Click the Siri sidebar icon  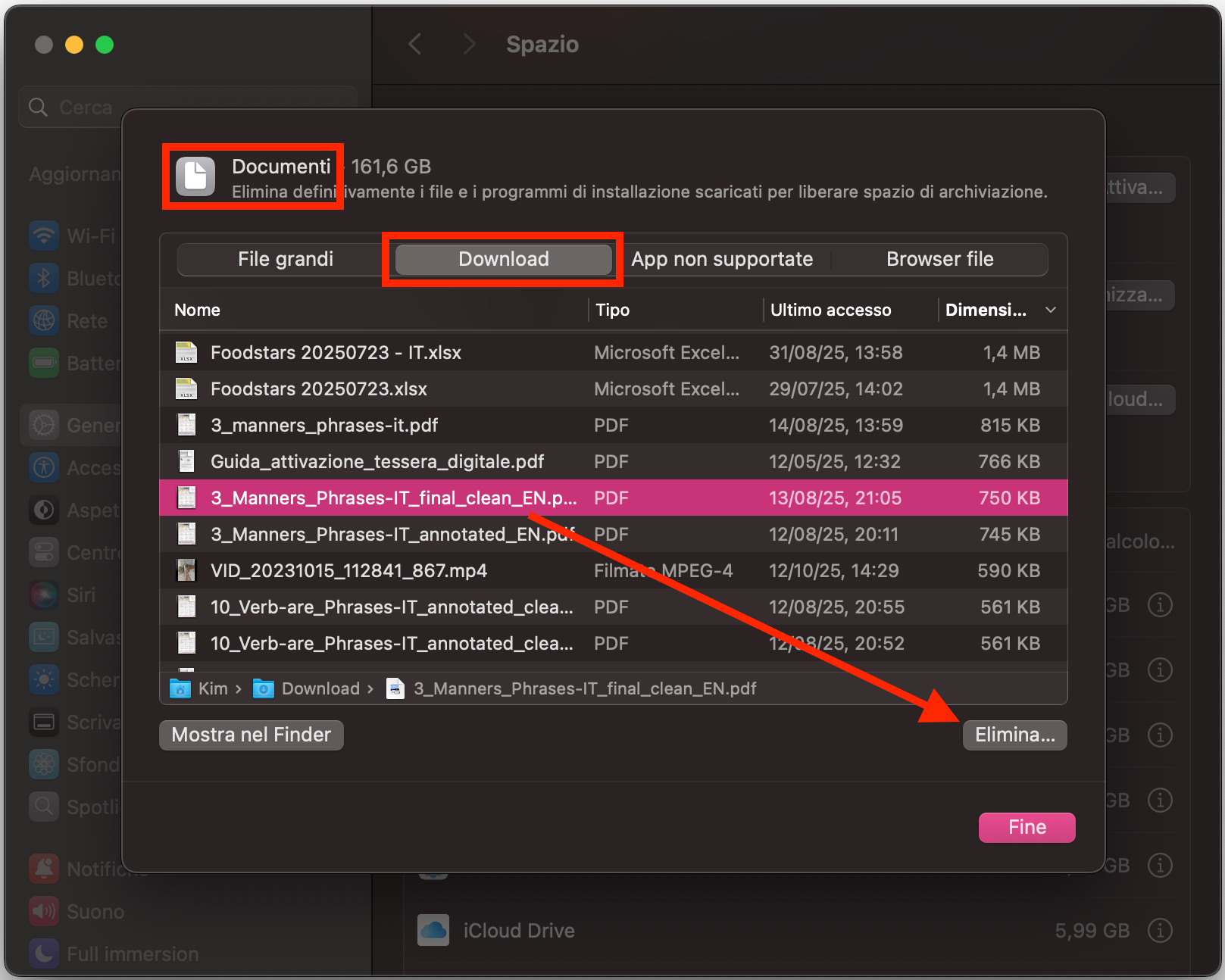[x=43, y=595]
